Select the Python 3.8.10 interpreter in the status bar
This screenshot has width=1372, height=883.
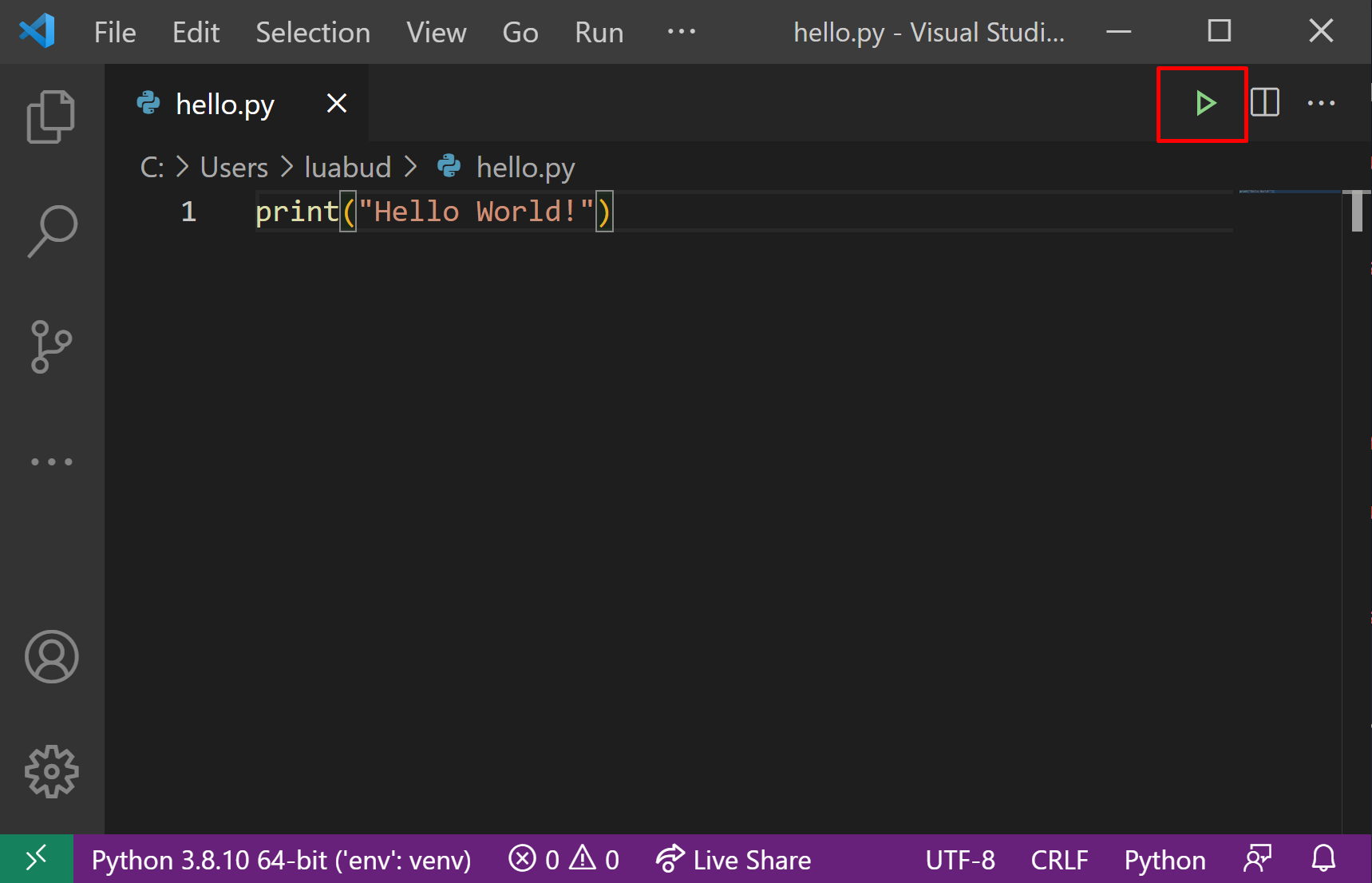pos(281,860)
